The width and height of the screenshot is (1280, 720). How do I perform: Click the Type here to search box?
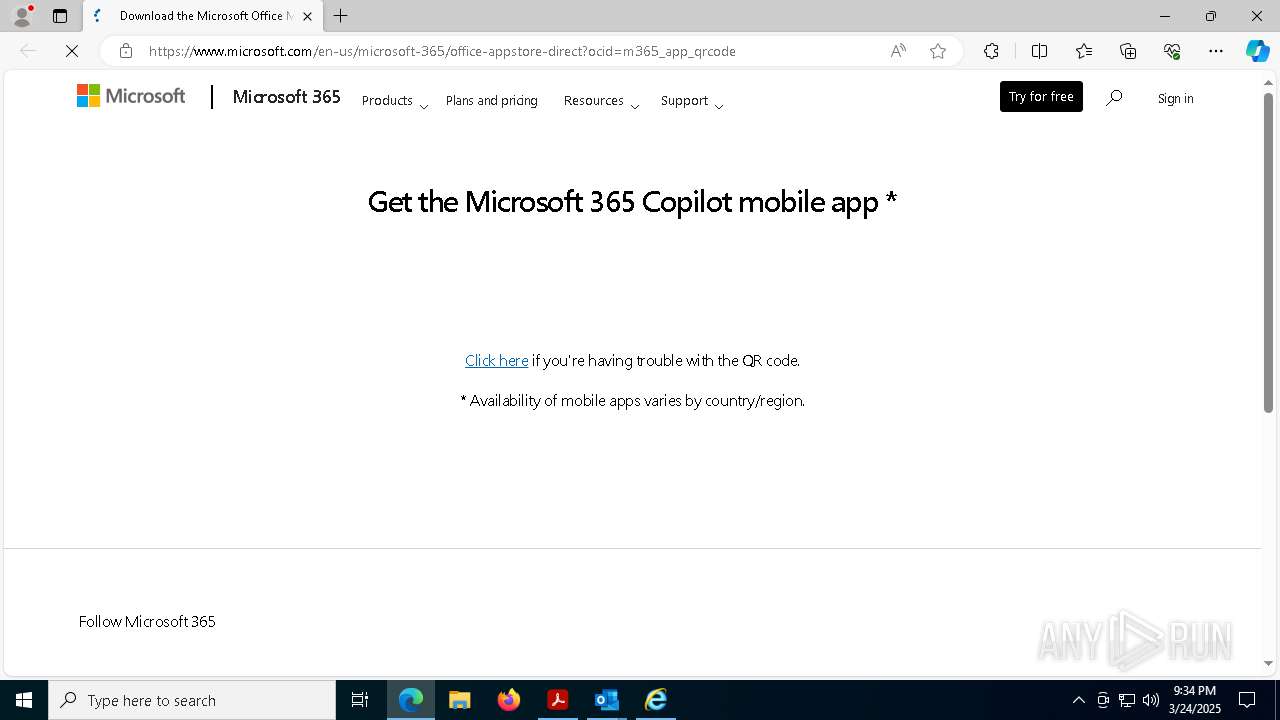coord(192,700)
